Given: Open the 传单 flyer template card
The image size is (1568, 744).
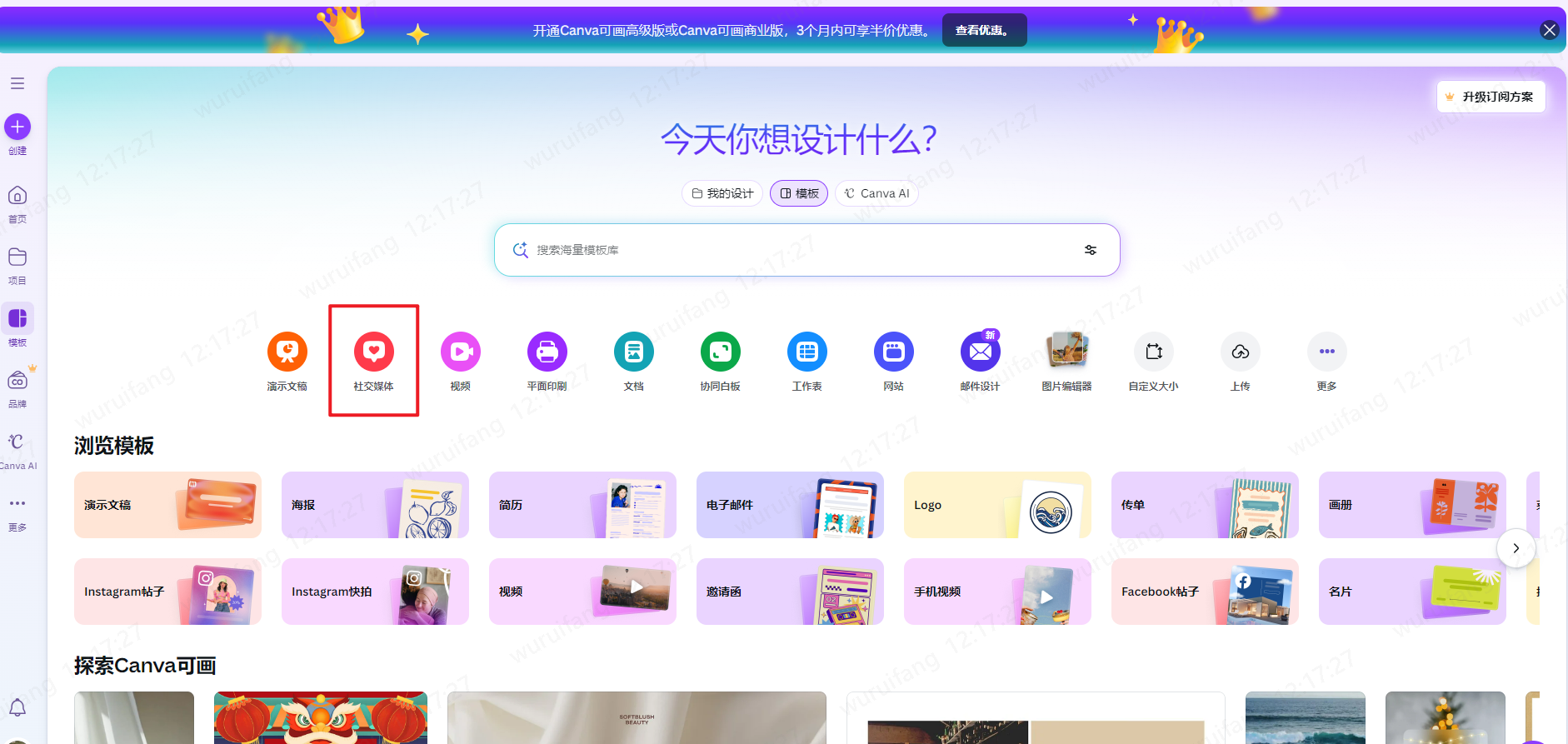Looking at the screenshot, I should (1205, 505).
